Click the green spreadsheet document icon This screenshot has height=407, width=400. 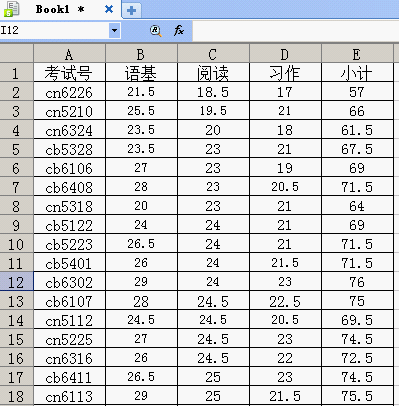tap(11, 9)
